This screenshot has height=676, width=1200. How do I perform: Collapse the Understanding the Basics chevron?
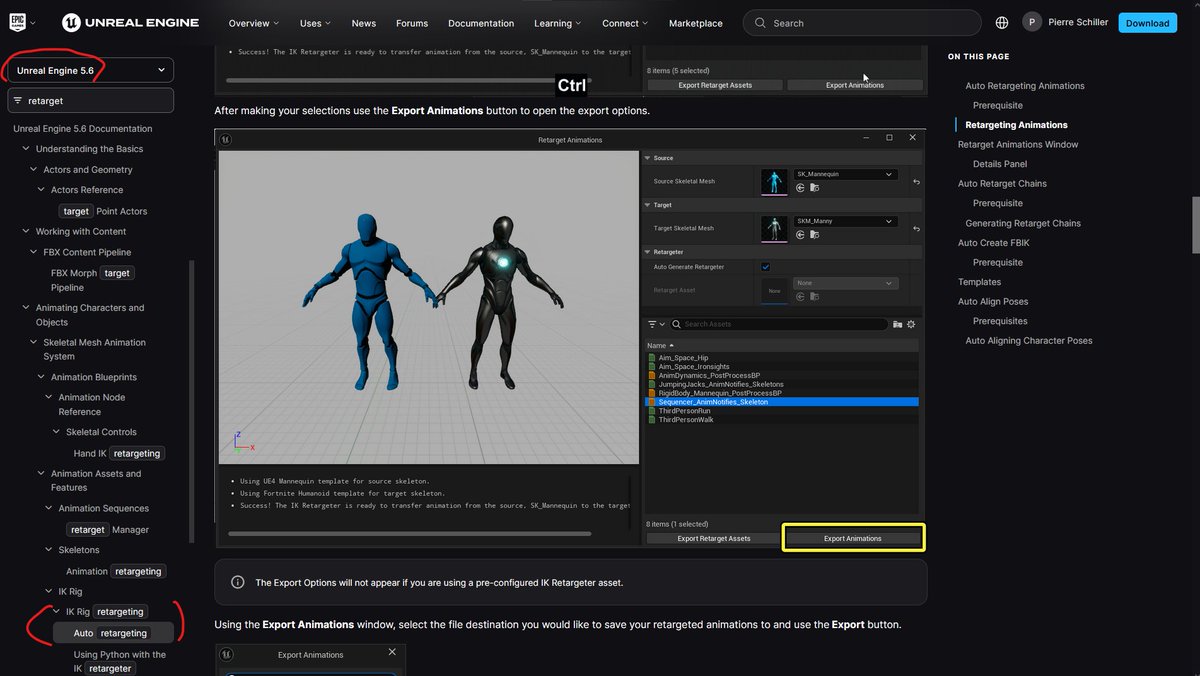click(26, 149)
